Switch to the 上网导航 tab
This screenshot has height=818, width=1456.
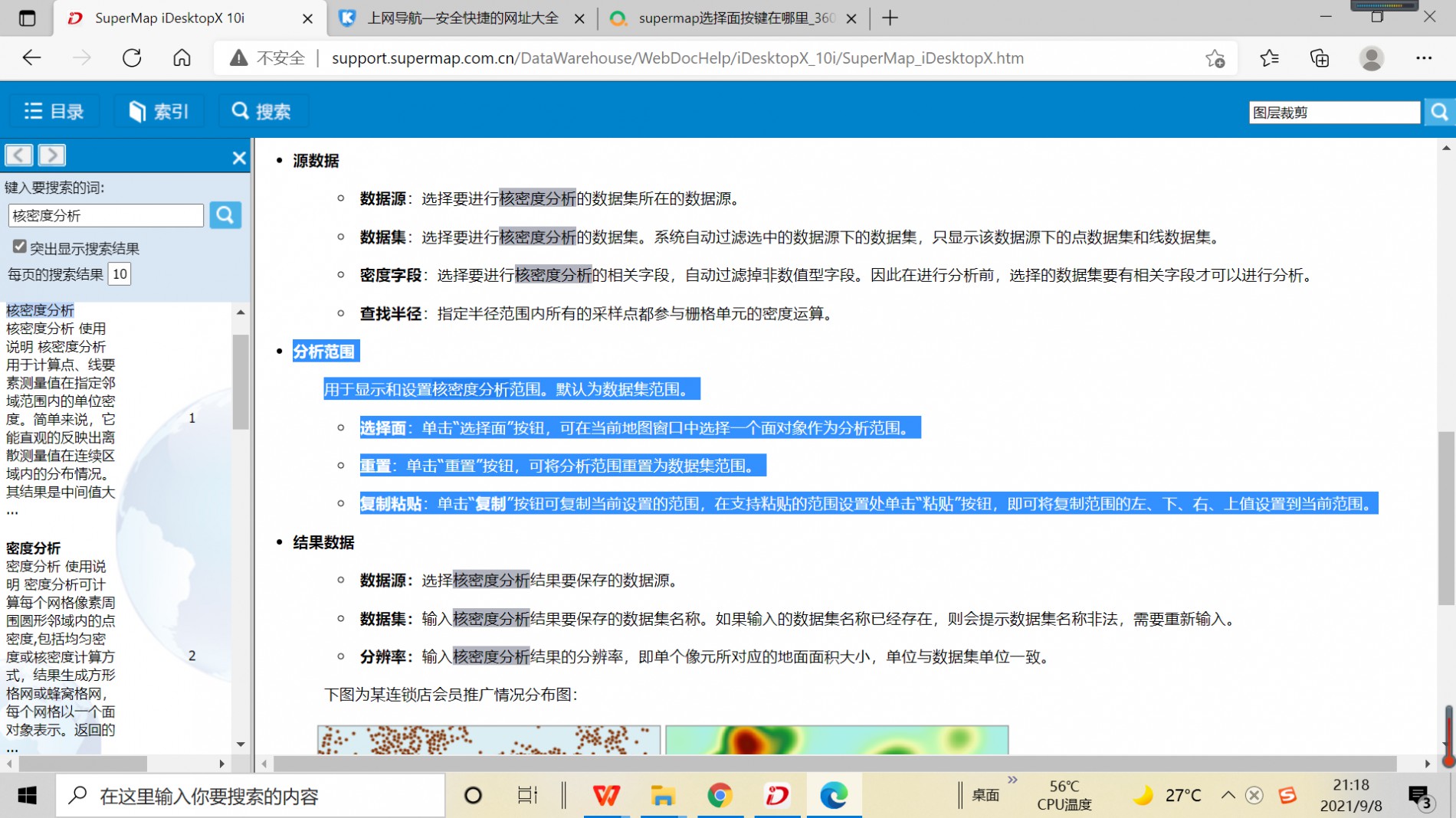coord(462,18)
